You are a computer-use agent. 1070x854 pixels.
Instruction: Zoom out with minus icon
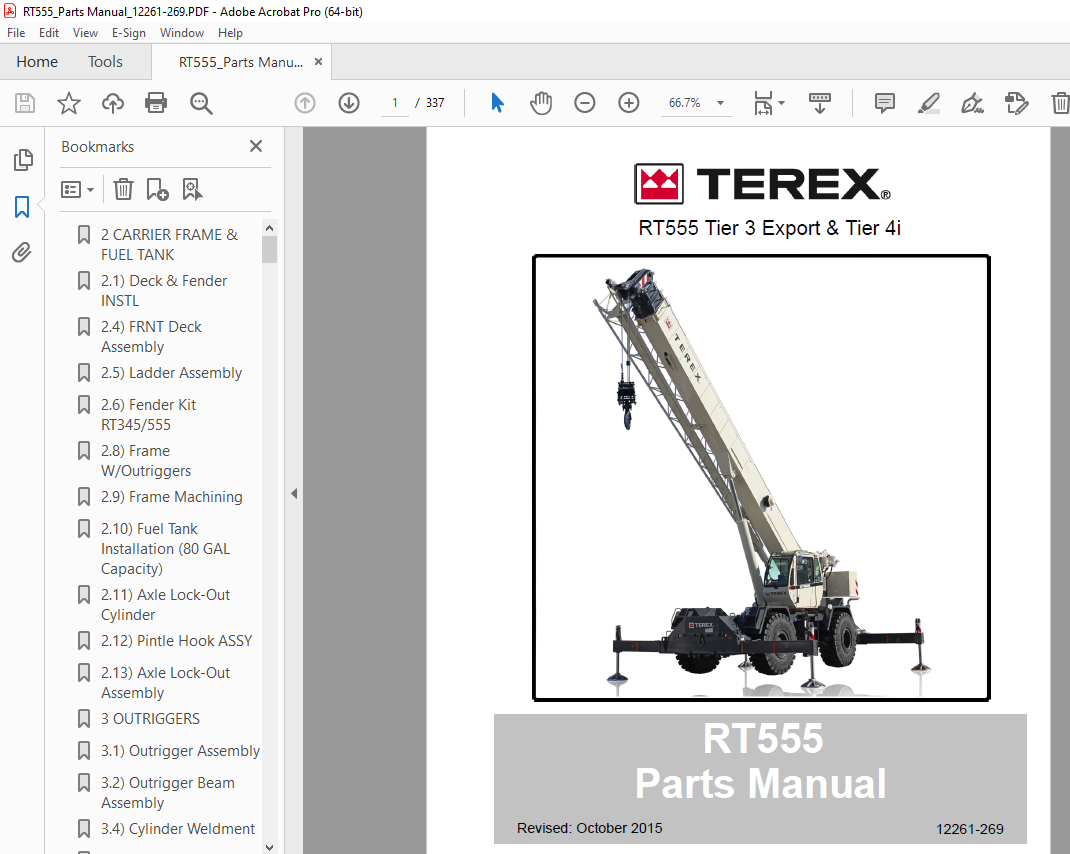tap(585, 103)
